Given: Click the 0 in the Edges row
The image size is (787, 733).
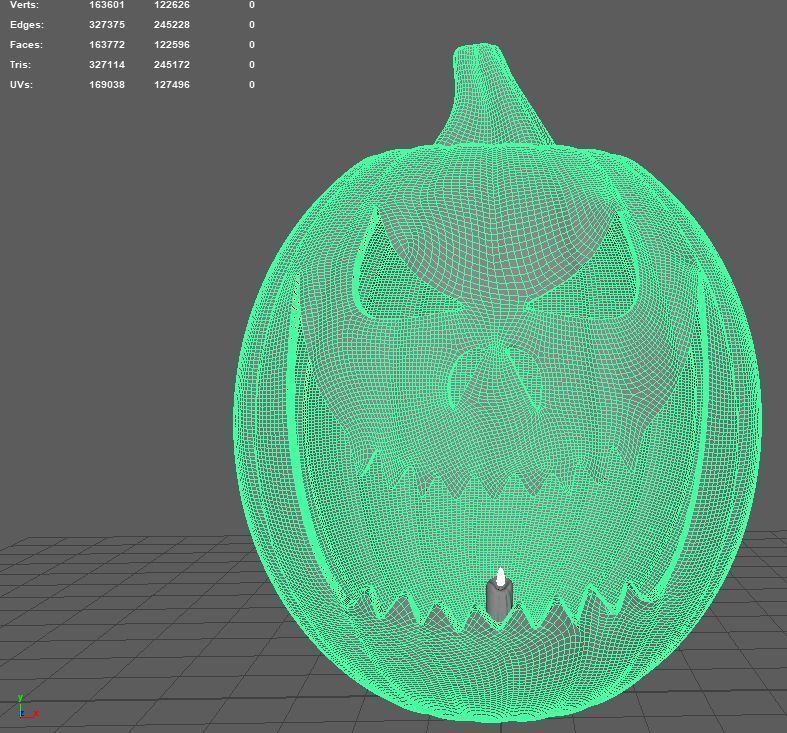Looking at the screenshot, I should click(x=252, y=25).
